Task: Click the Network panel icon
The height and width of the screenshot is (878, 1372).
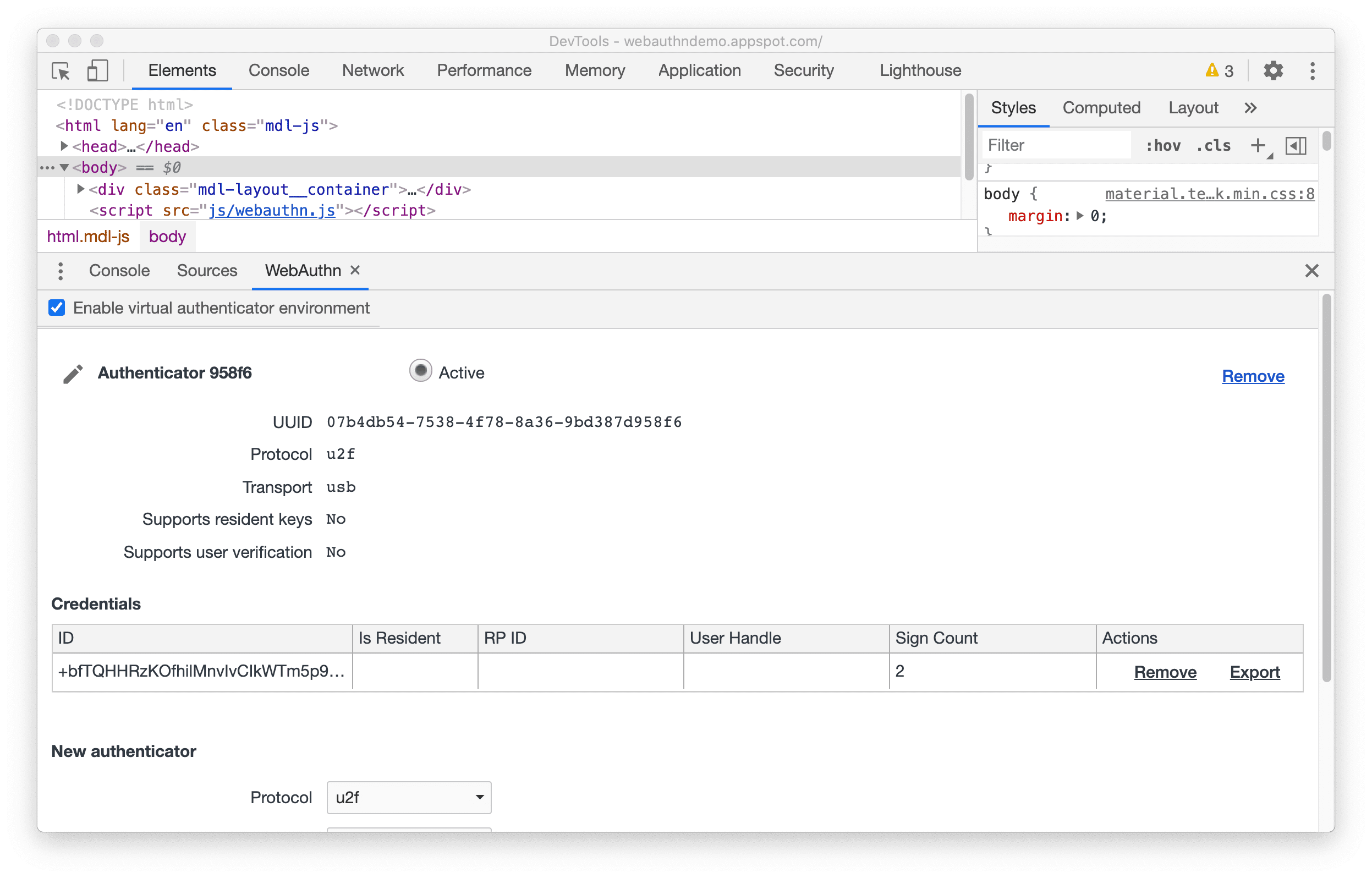Action: coord(373,70)
